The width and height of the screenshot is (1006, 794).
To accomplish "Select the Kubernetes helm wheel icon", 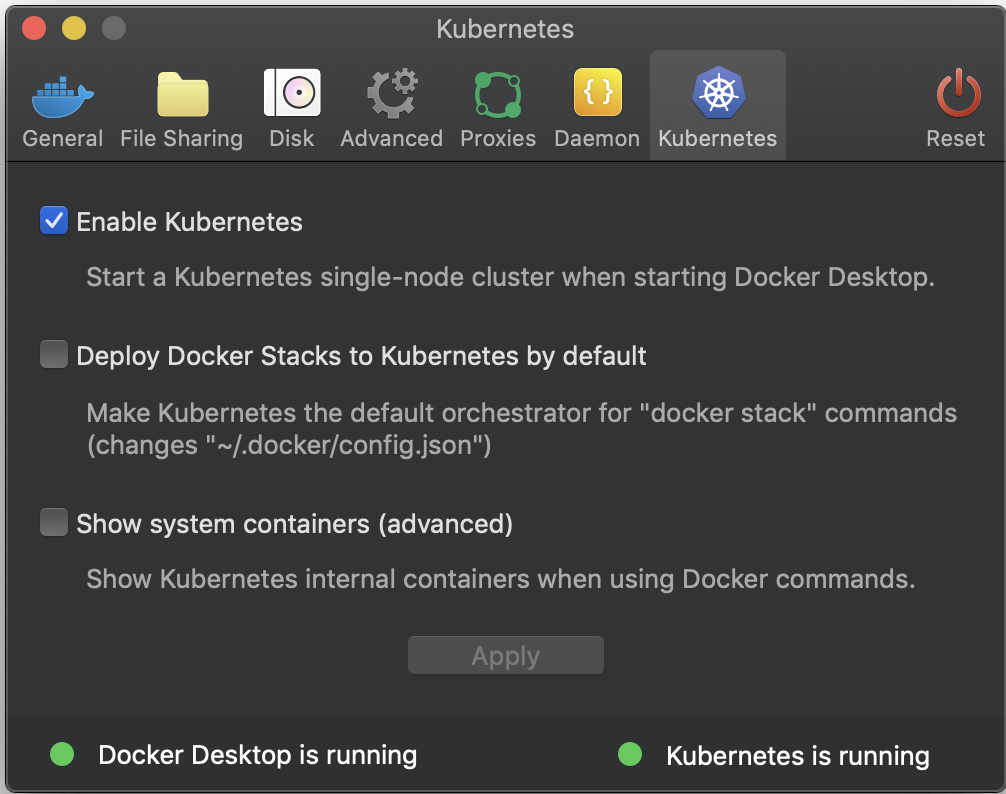I will (x=717, y=92).
